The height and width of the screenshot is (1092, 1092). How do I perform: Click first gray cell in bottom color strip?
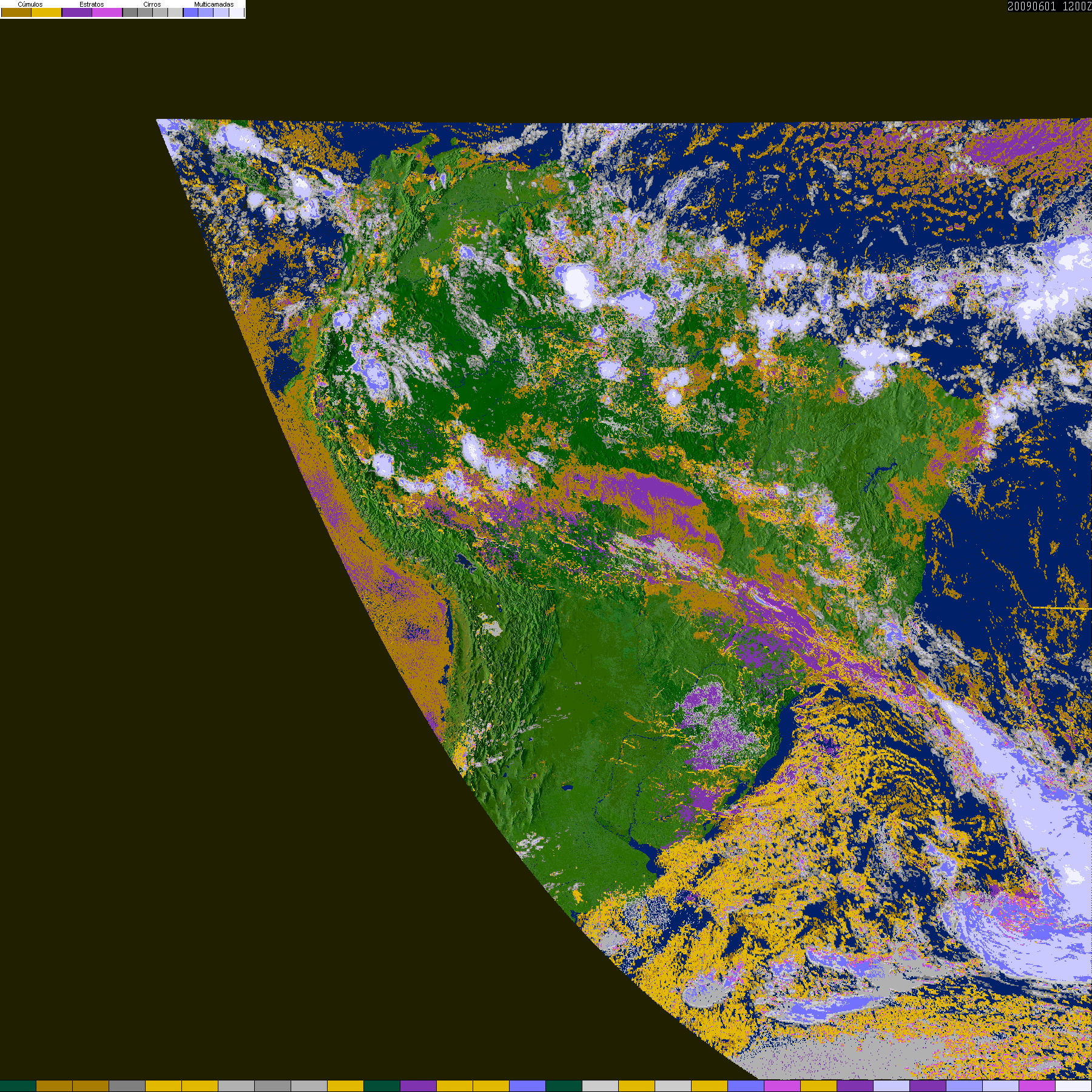(127, 1086)
